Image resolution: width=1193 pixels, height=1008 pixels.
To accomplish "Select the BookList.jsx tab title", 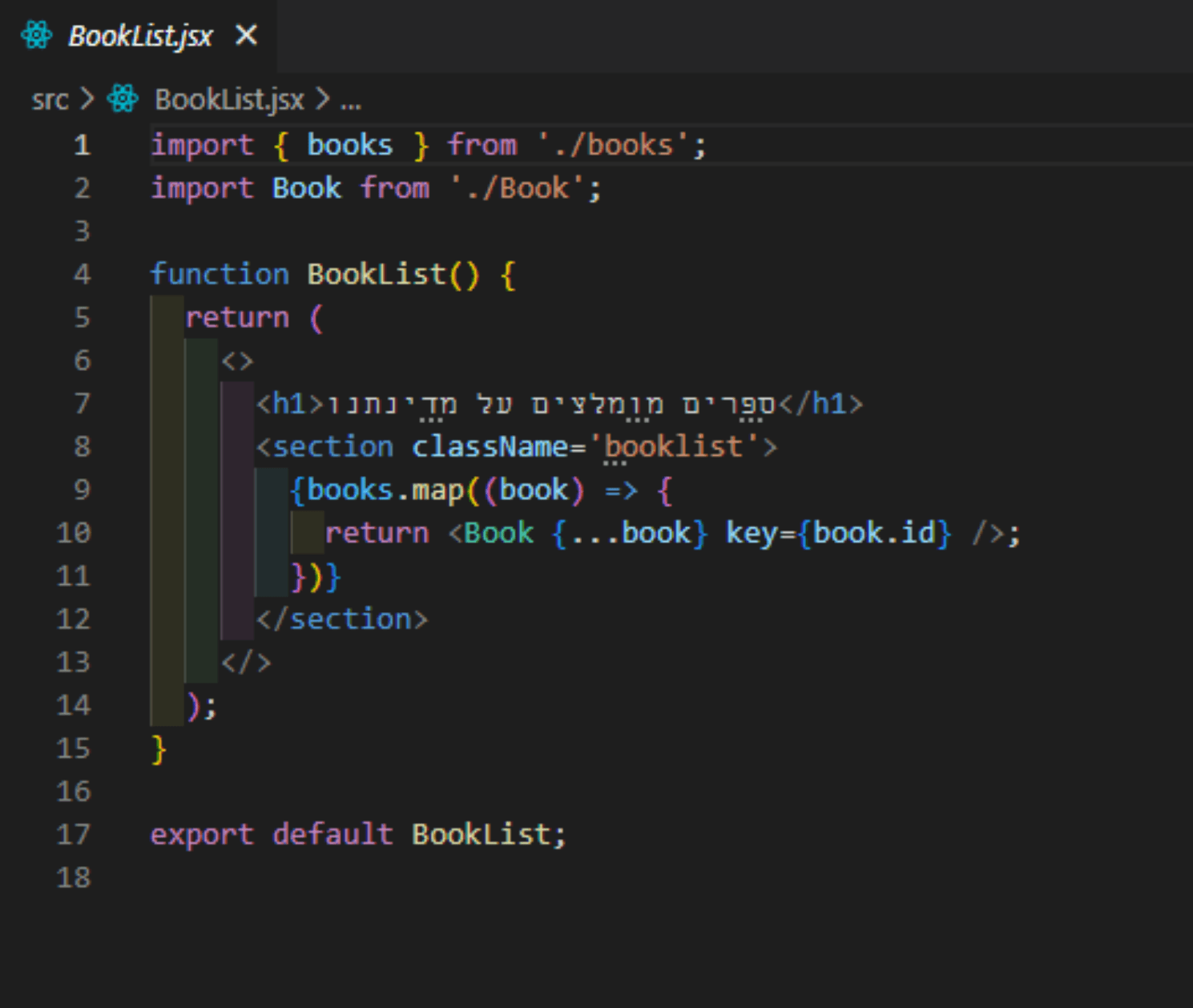I will (x=140, y=36).
